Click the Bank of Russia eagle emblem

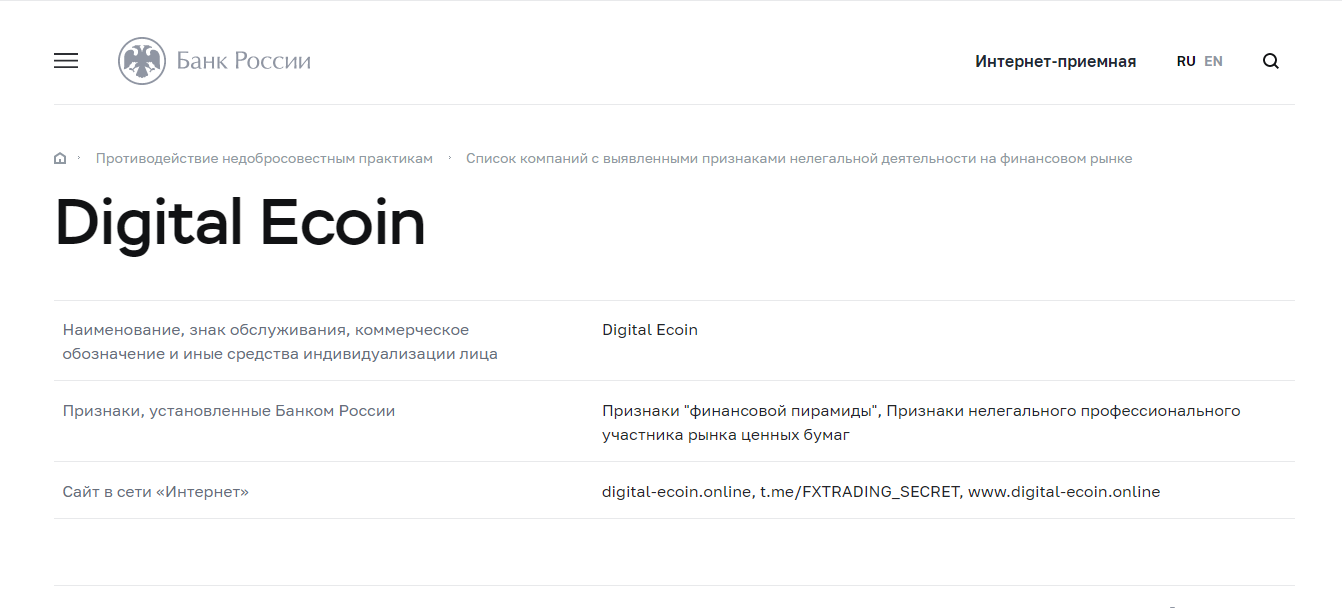141,61
